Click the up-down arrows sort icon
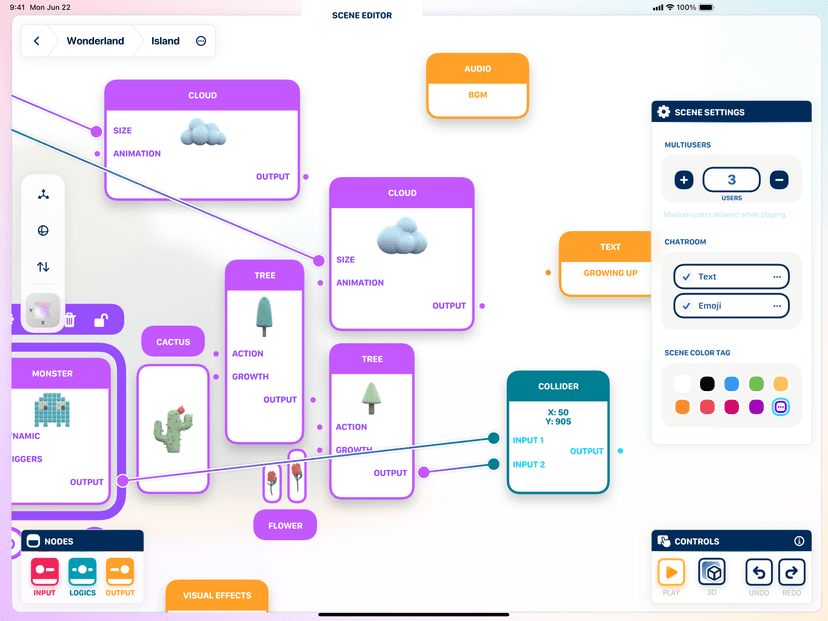The width and height of the screenshot is (828, 621). pos(43,267)
